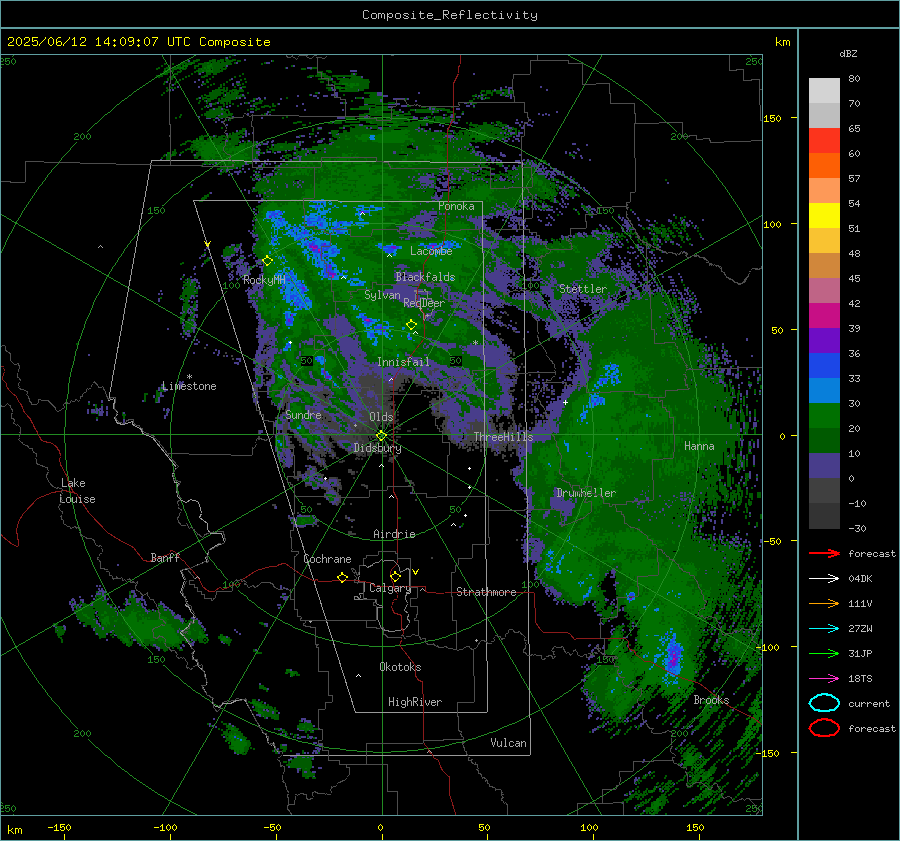
Task: Click the Cochrane label
Action: click(327, 559)
